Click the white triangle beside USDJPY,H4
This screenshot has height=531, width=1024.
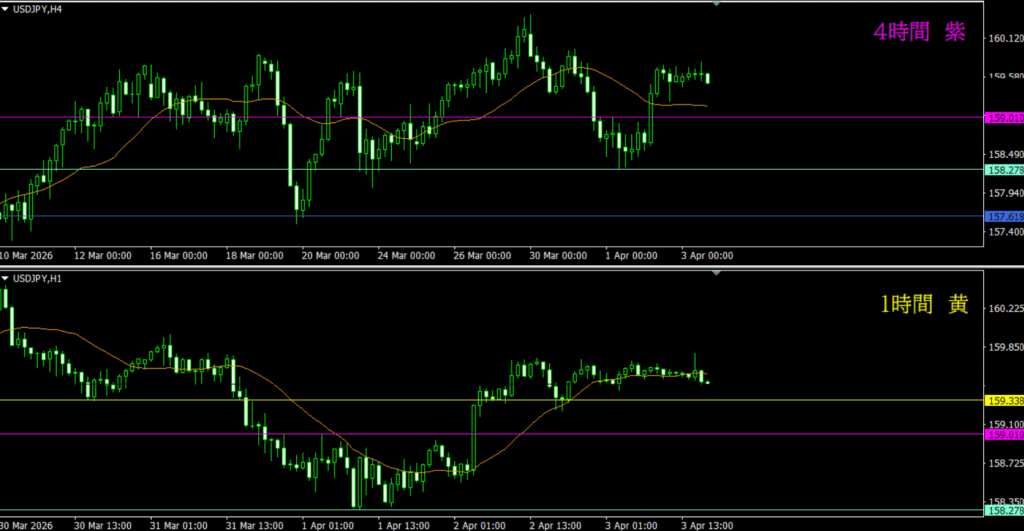point(6,7)
